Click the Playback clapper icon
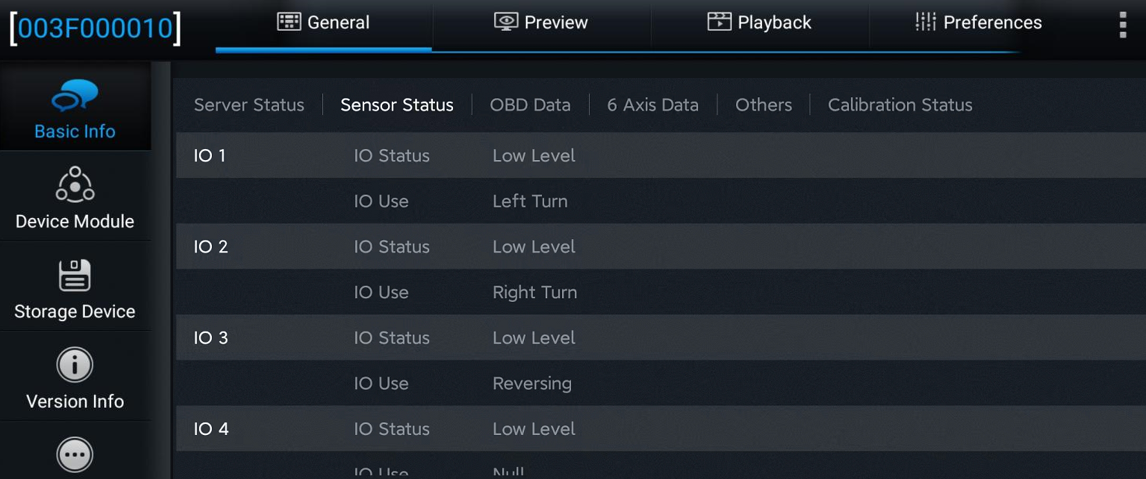The width and height of the screenshot is (1146, 479). tap(719, 22)
